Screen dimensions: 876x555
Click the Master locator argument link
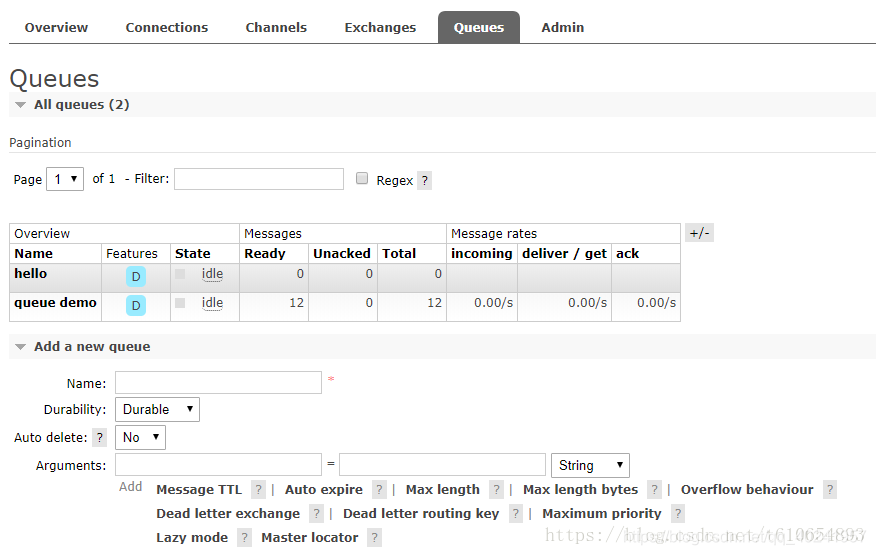click(x=310, y=538)
